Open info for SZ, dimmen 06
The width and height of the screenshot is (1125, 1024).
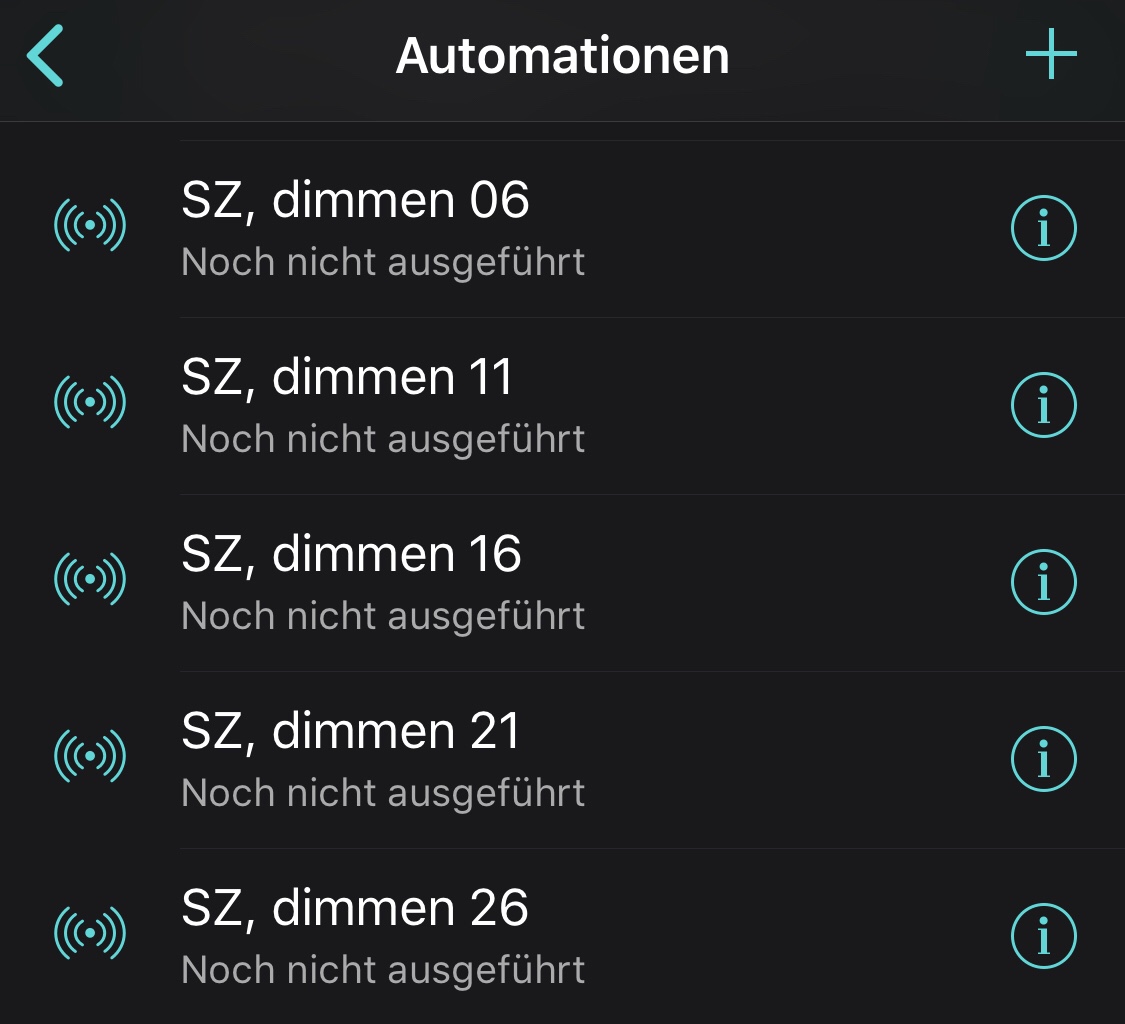1043,228
